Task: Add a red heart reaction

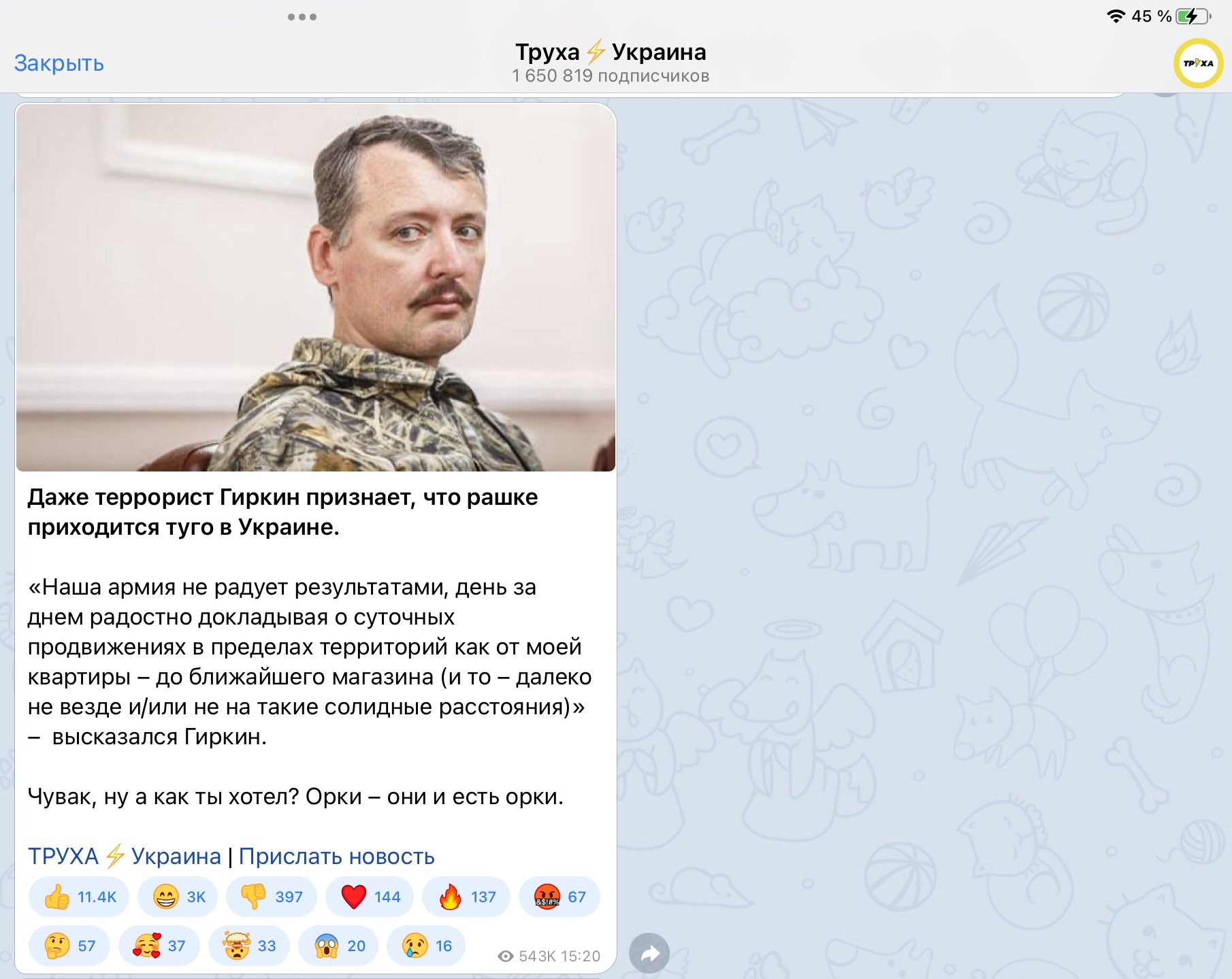Action: tap(370, 897)
